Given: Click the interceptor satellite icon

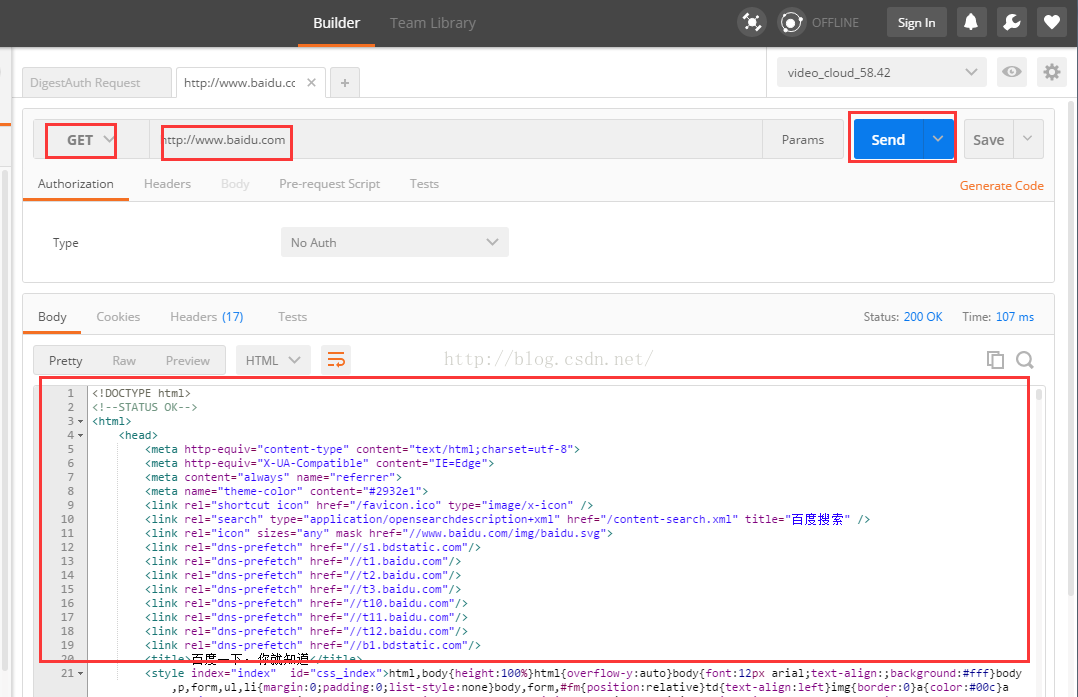Looking at the screenshot, I should (751, 22).
